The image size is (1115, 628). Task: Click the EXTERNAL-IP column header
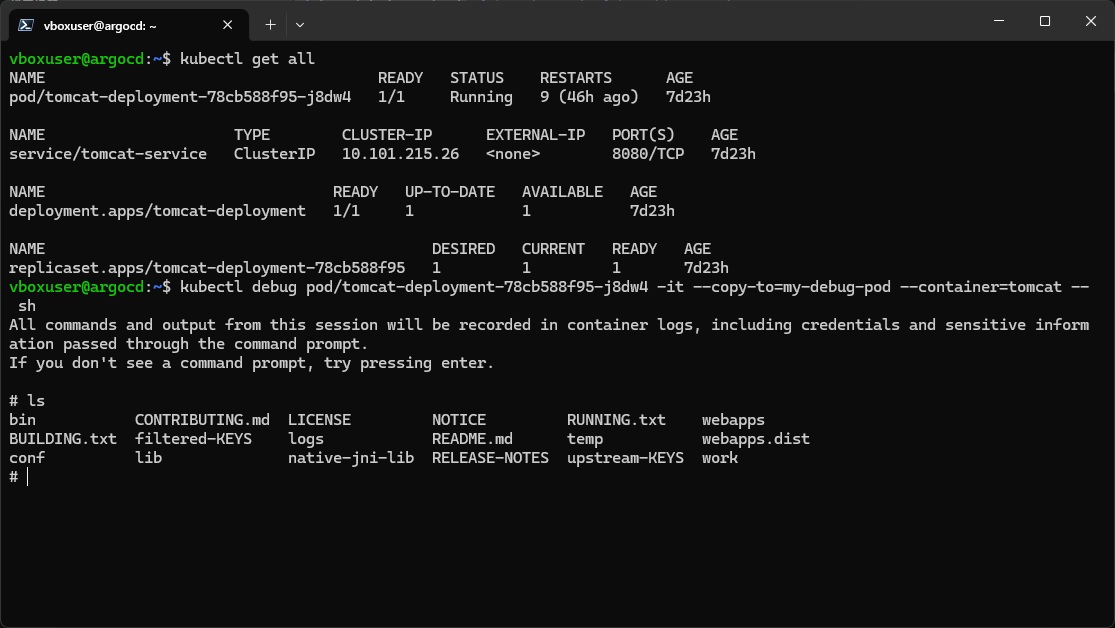(535, 134)
